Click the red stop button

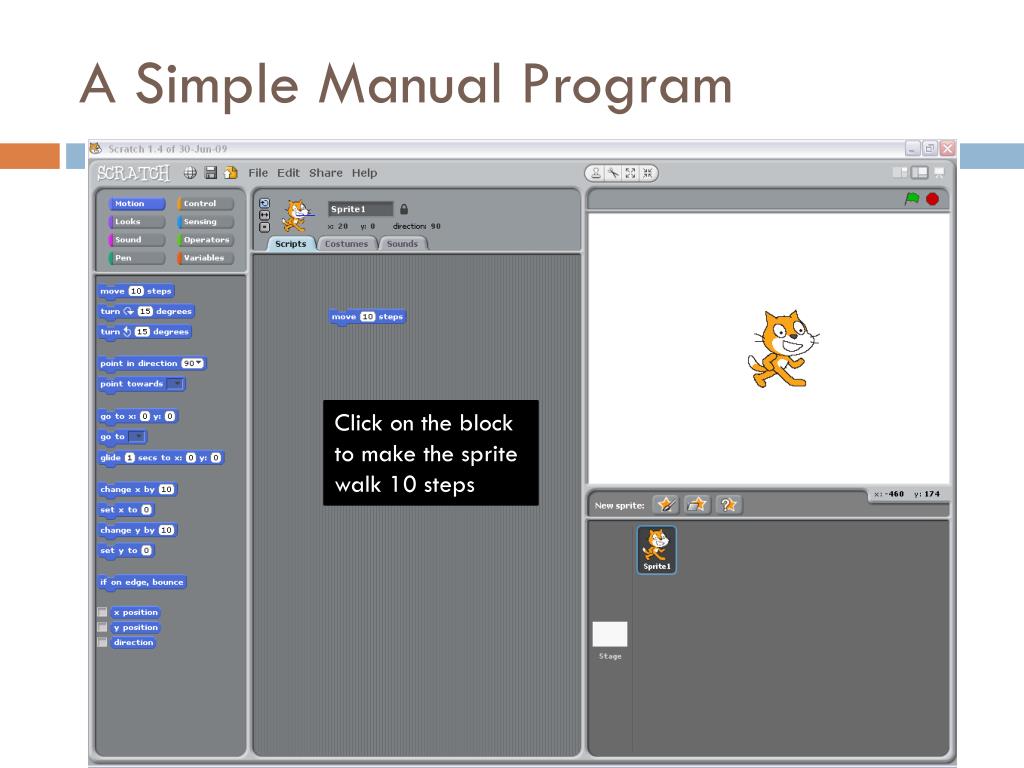click(933, 199)
